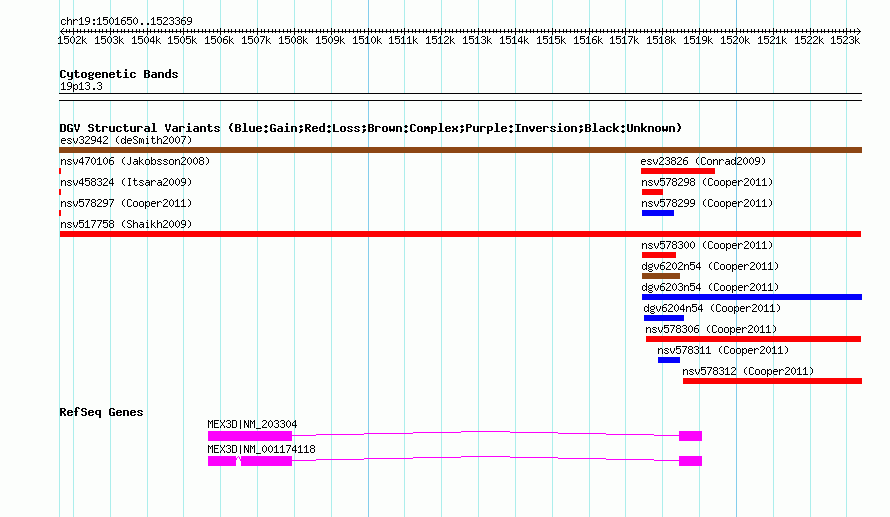Select the leftmost exon of NM_001174118

point(222,461)
